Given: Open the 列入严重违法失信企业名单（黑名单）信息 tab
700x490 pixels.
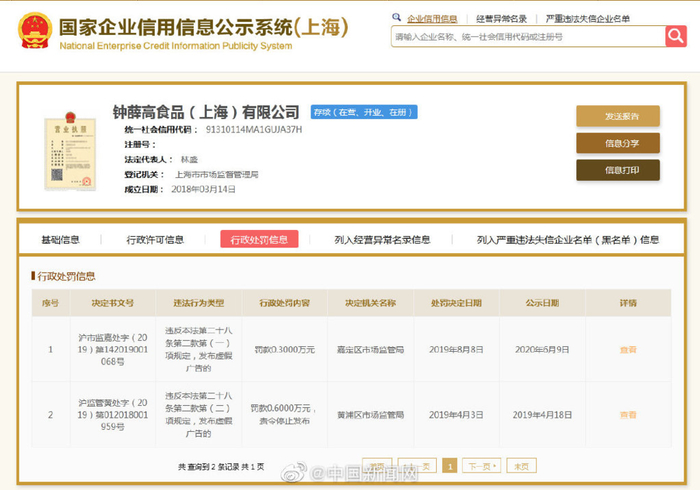Looking at the screenshot, I should (x=567, y=240).
